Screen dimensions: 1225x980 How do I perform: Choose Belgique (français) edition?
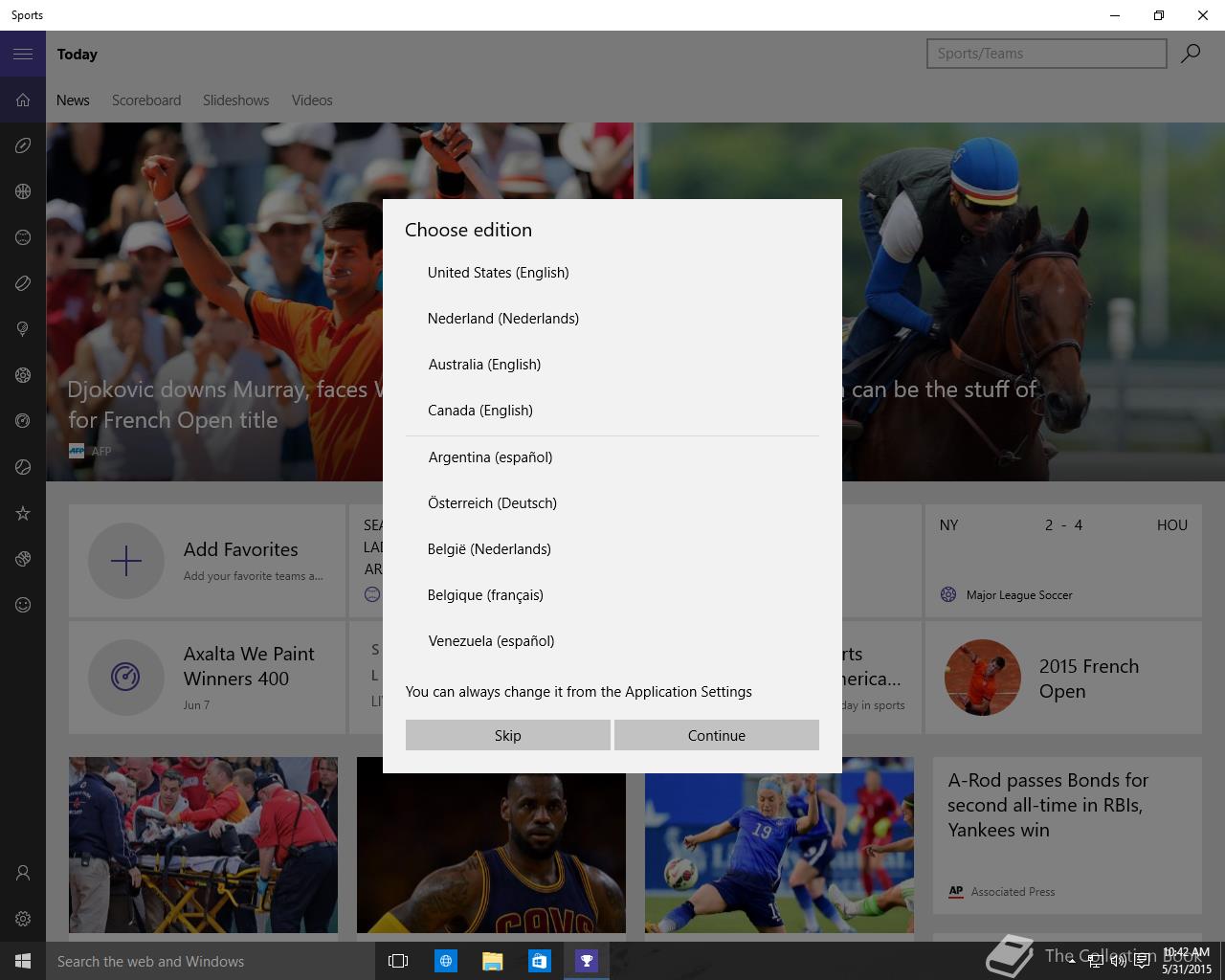612,595
